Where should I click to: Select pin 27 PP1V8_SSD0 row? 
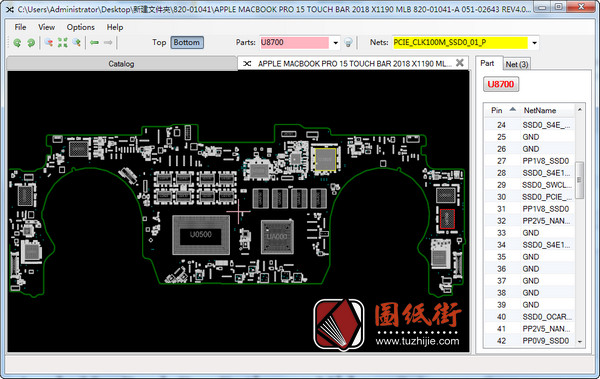point(530,161)
